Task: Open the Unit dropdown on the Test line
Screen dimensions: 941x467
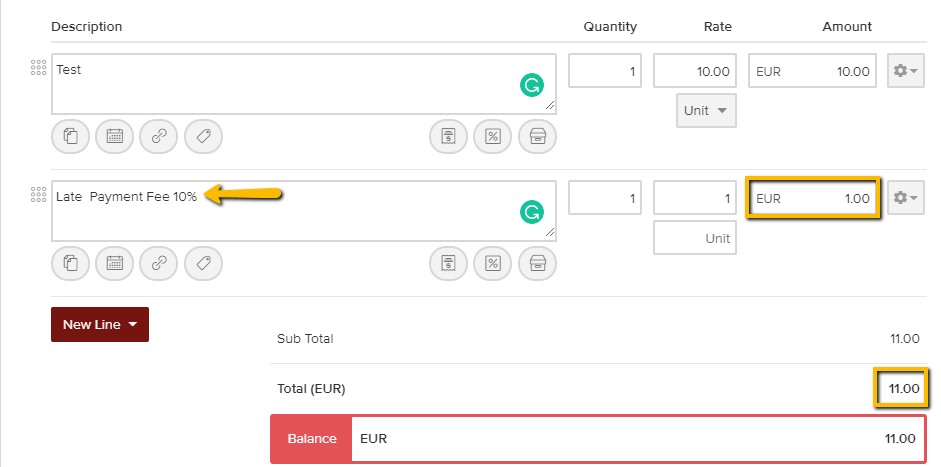Action: (x=706, y=110)
